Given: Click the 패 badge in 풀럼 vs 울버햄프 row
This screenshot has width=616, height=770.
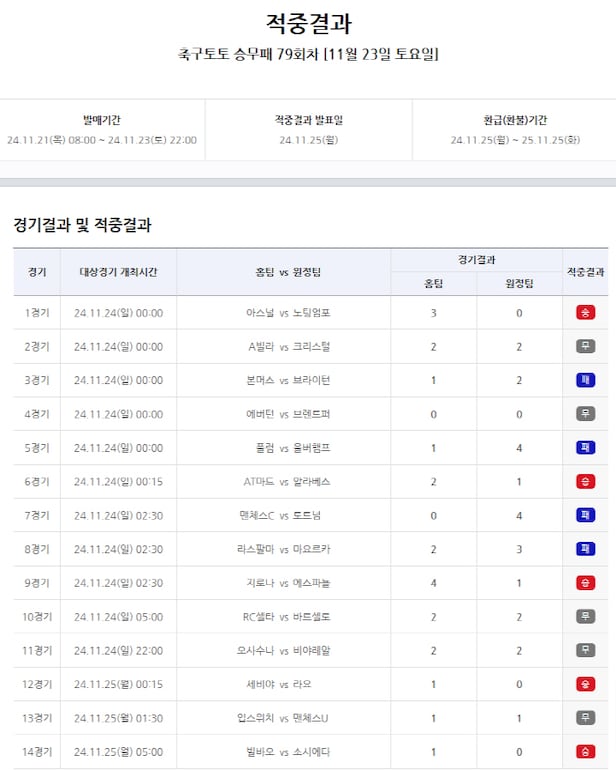Looking at the screenshot, I should [x=585, y=448].
